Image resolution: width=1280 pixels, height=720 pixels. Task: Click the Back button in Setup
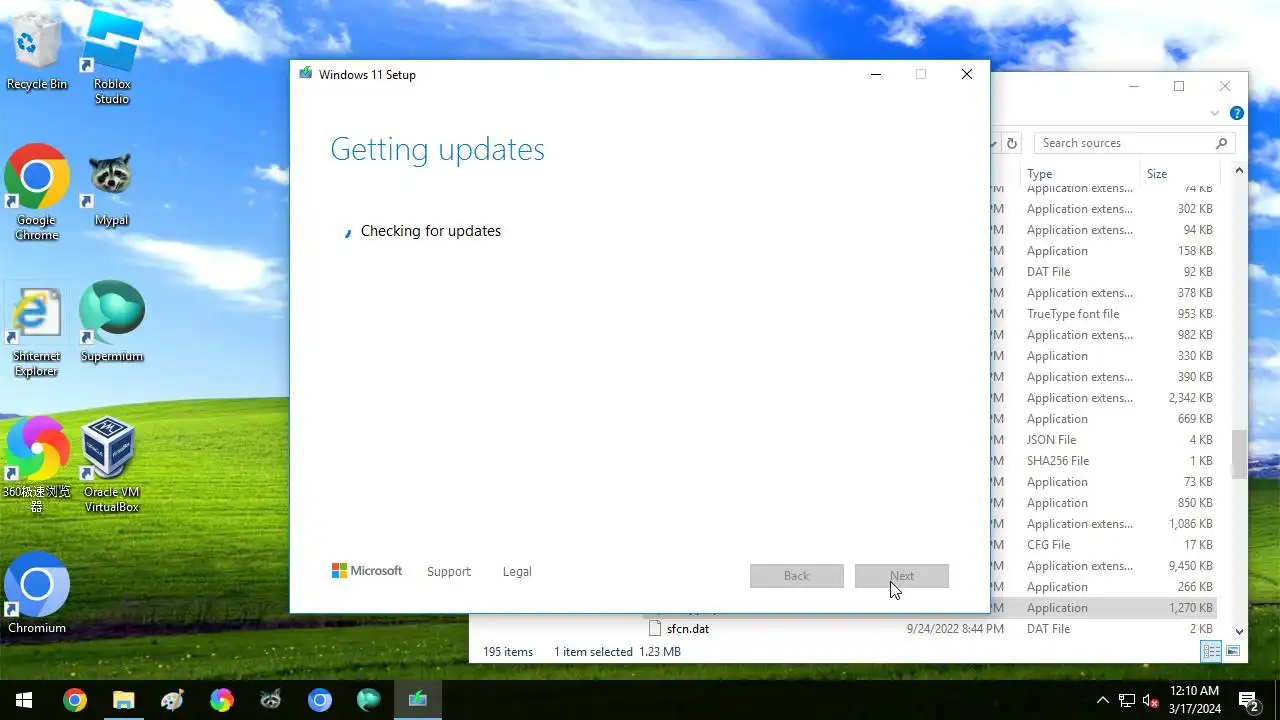coord(797,576)
